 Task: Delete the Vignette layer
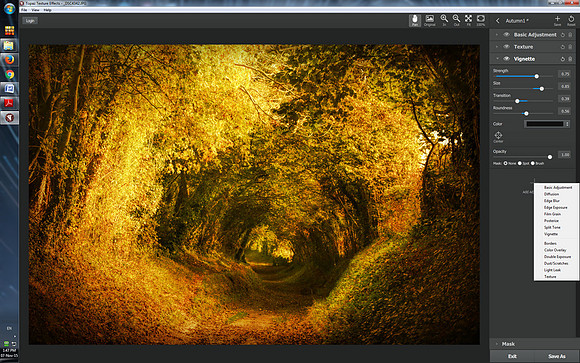[x=570, y=59]
